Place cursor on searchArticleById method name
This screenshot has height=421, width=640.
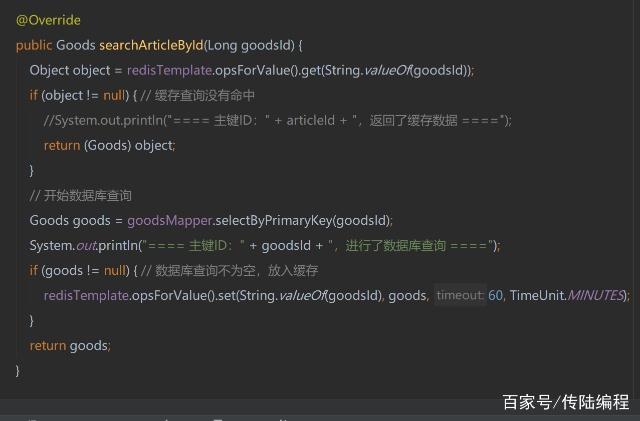pyautogui.click(x=151, y=45)
